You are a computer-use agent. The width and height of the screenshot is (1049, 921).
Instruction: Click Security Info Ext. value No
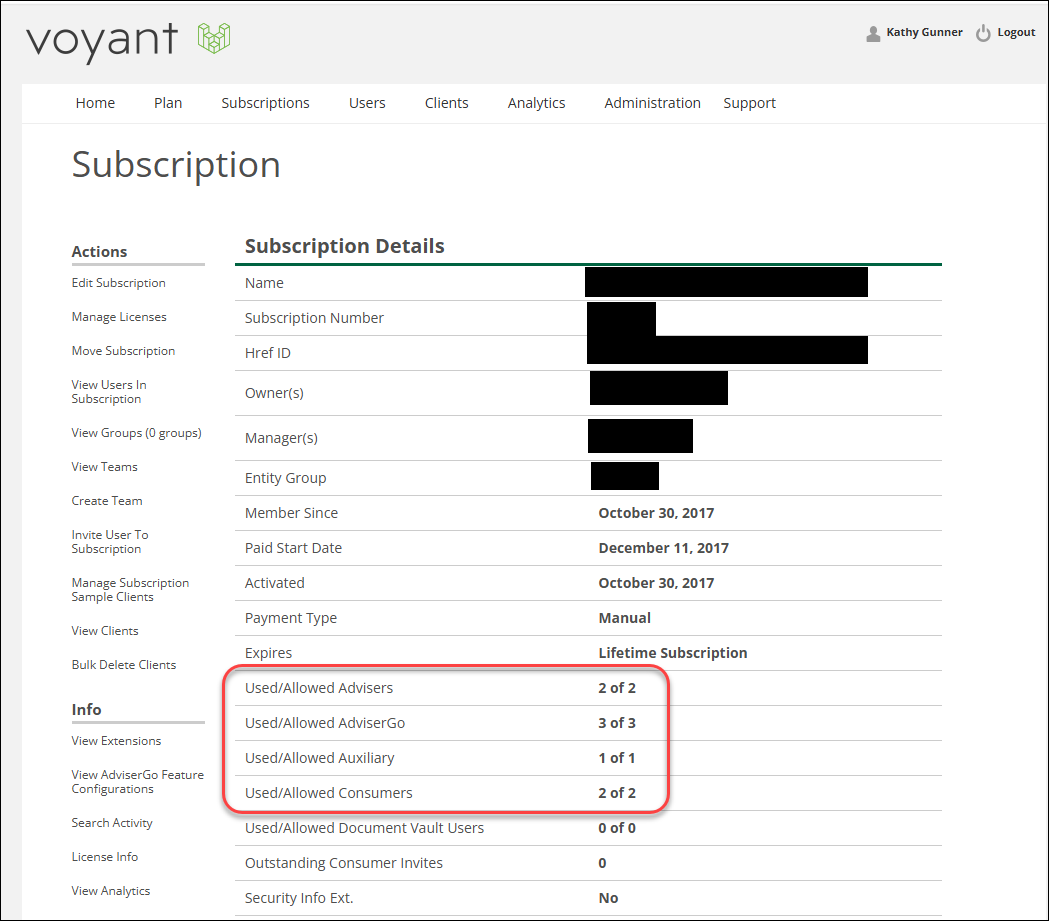608,898
